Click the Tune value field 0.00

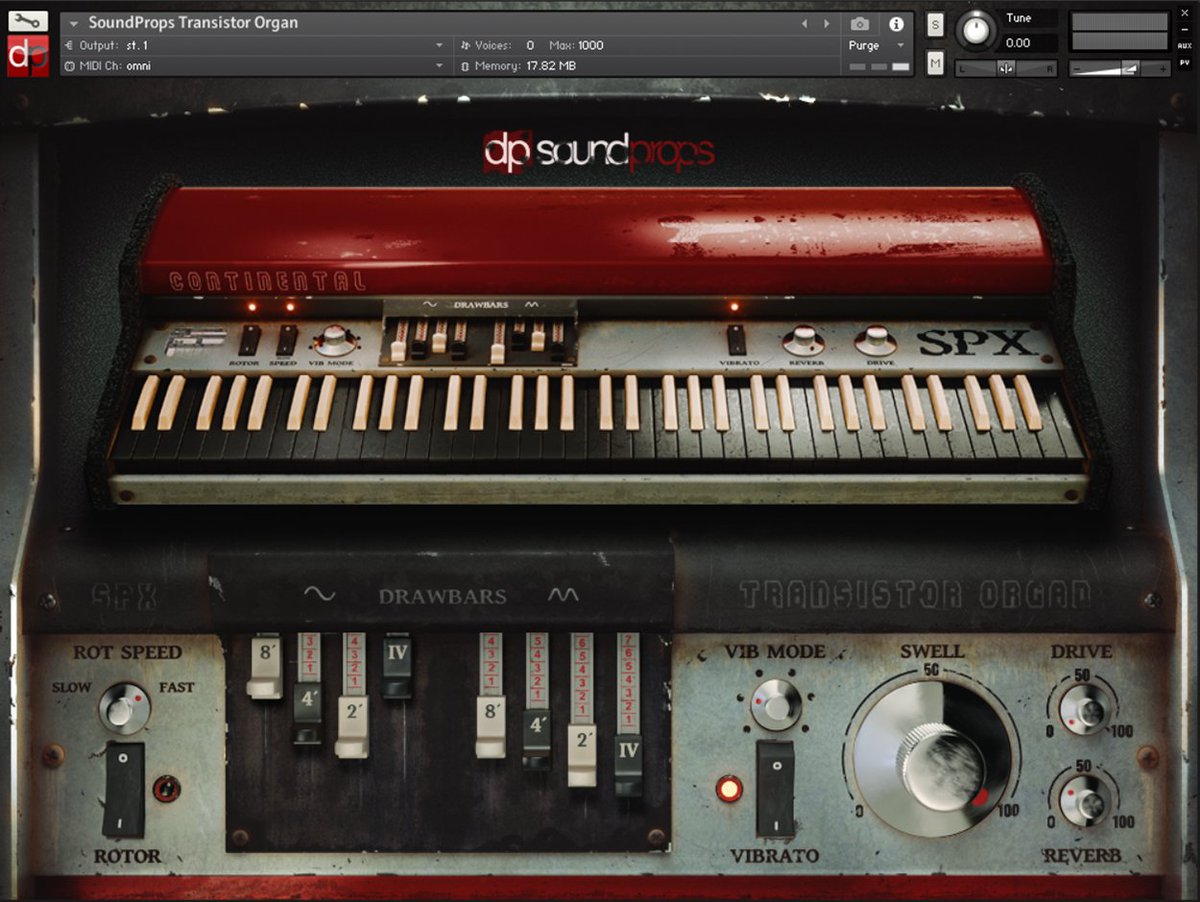1030,43
